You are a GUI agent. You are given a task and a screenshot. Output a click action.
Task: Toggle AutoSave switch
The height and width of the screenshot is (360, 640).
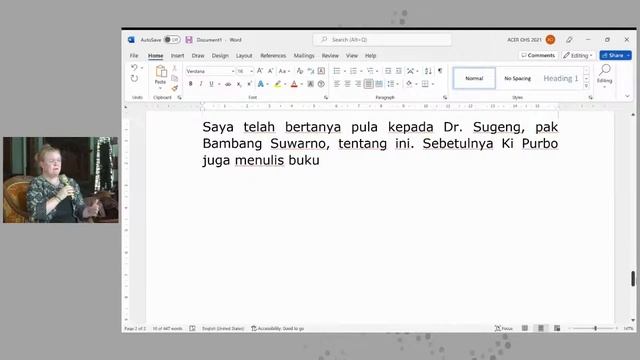tap(172, 40)
